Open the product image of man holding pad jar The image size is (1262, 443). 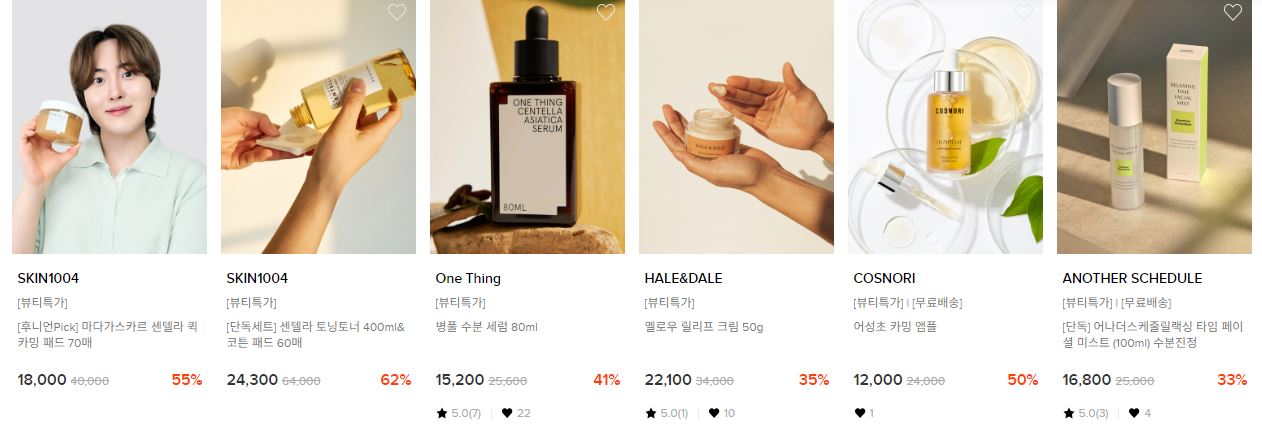[109, 127]
